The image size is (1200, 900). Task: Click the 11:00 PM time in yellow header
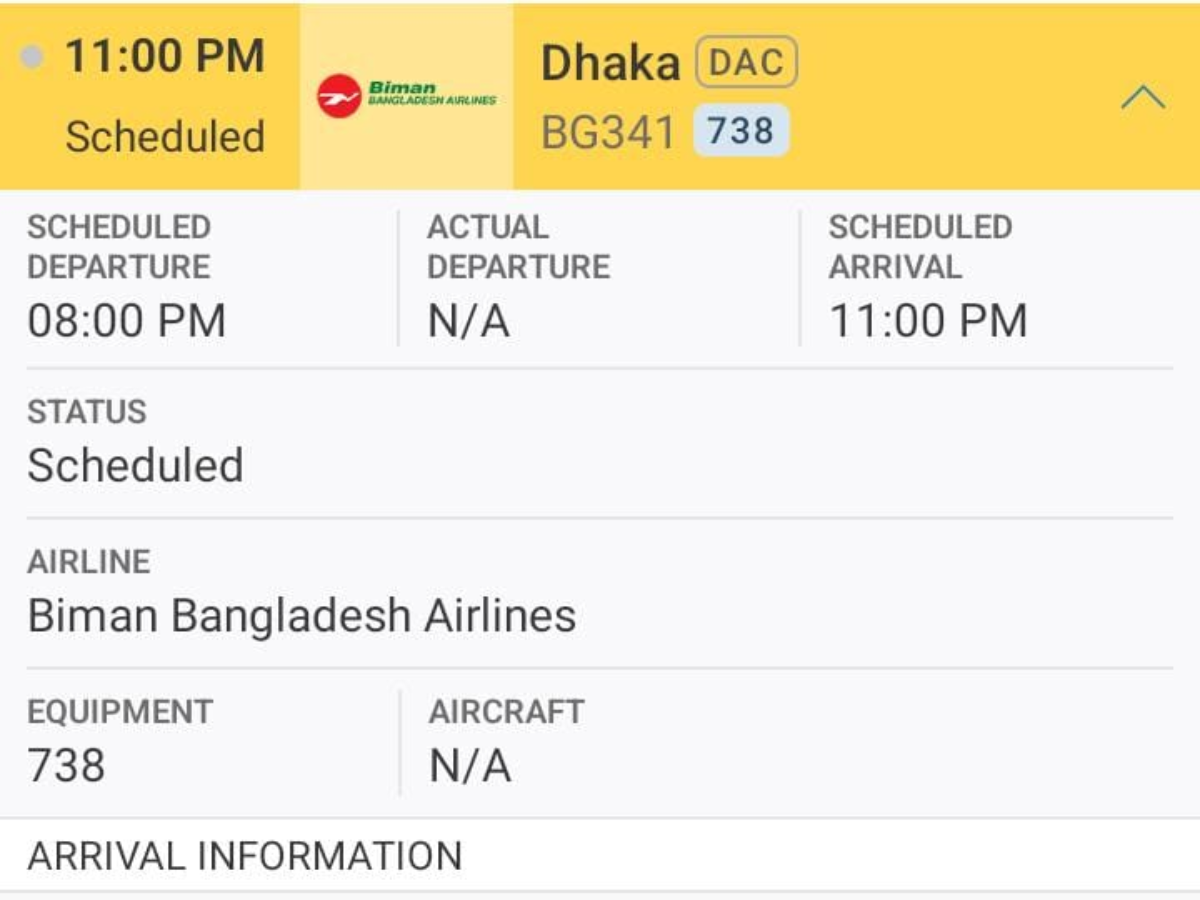click(165, 56)
